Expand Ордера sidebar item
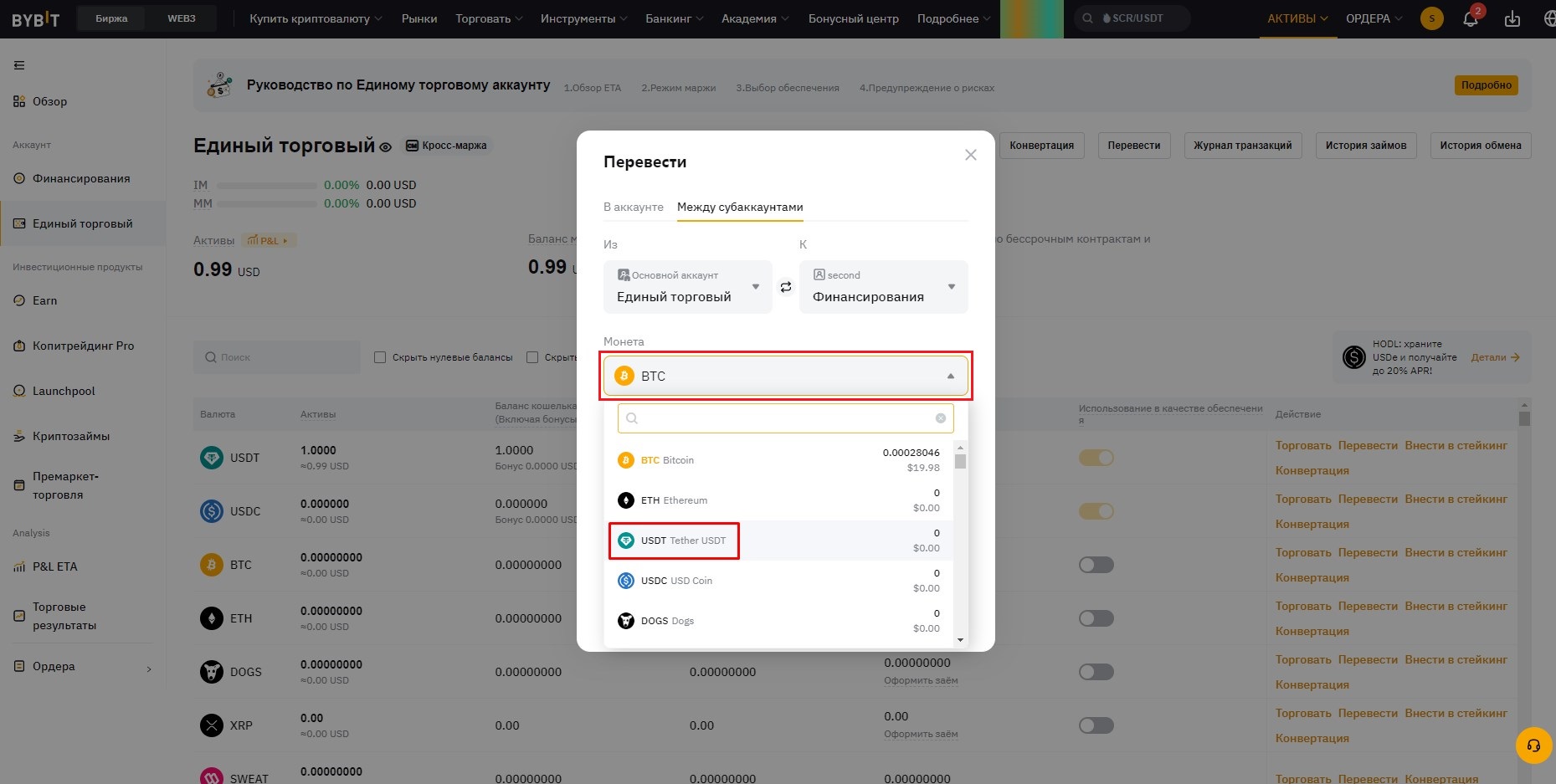This screenshot has height=784, width=1556. click(82, 667)
